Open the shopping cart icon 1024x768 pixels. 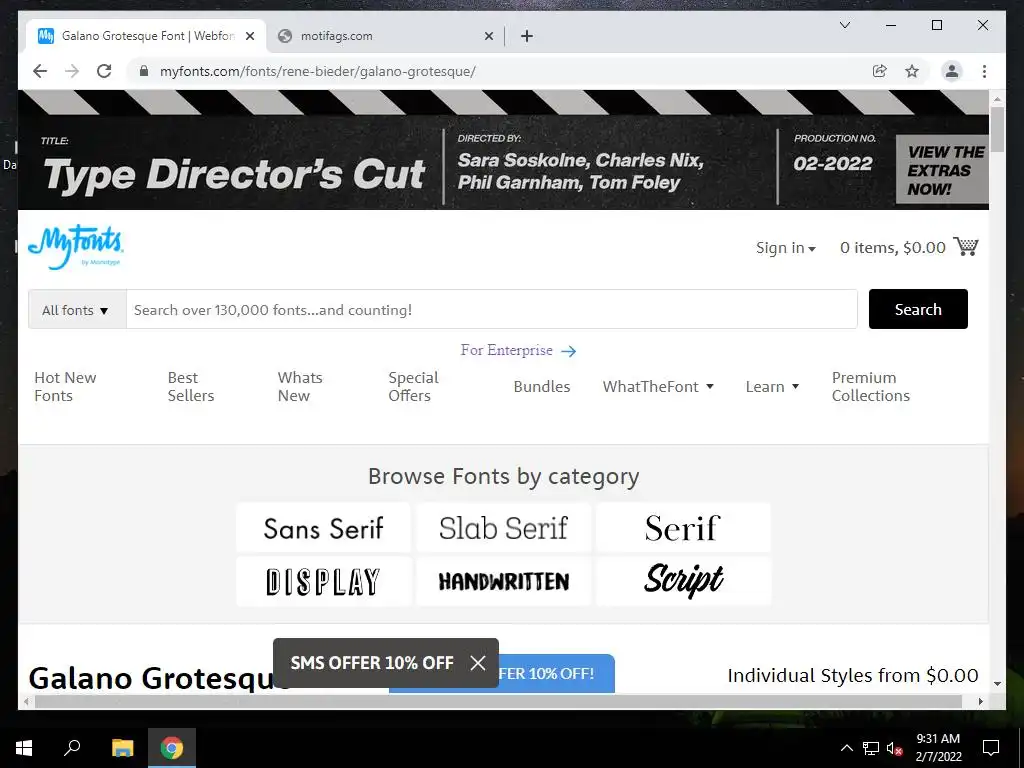[x=966, y=247]
